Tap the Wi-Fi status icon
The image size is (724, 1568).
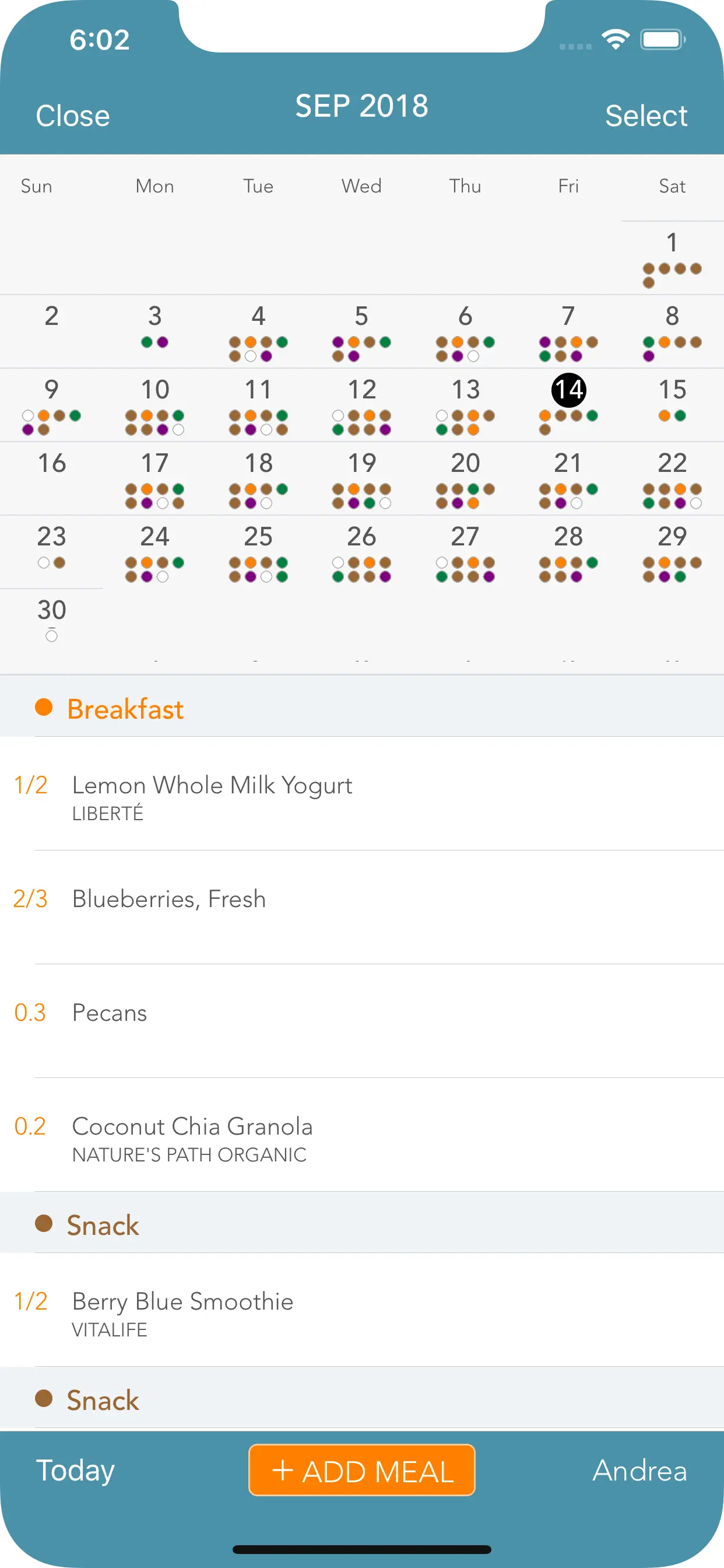click(x=616, y=40)
